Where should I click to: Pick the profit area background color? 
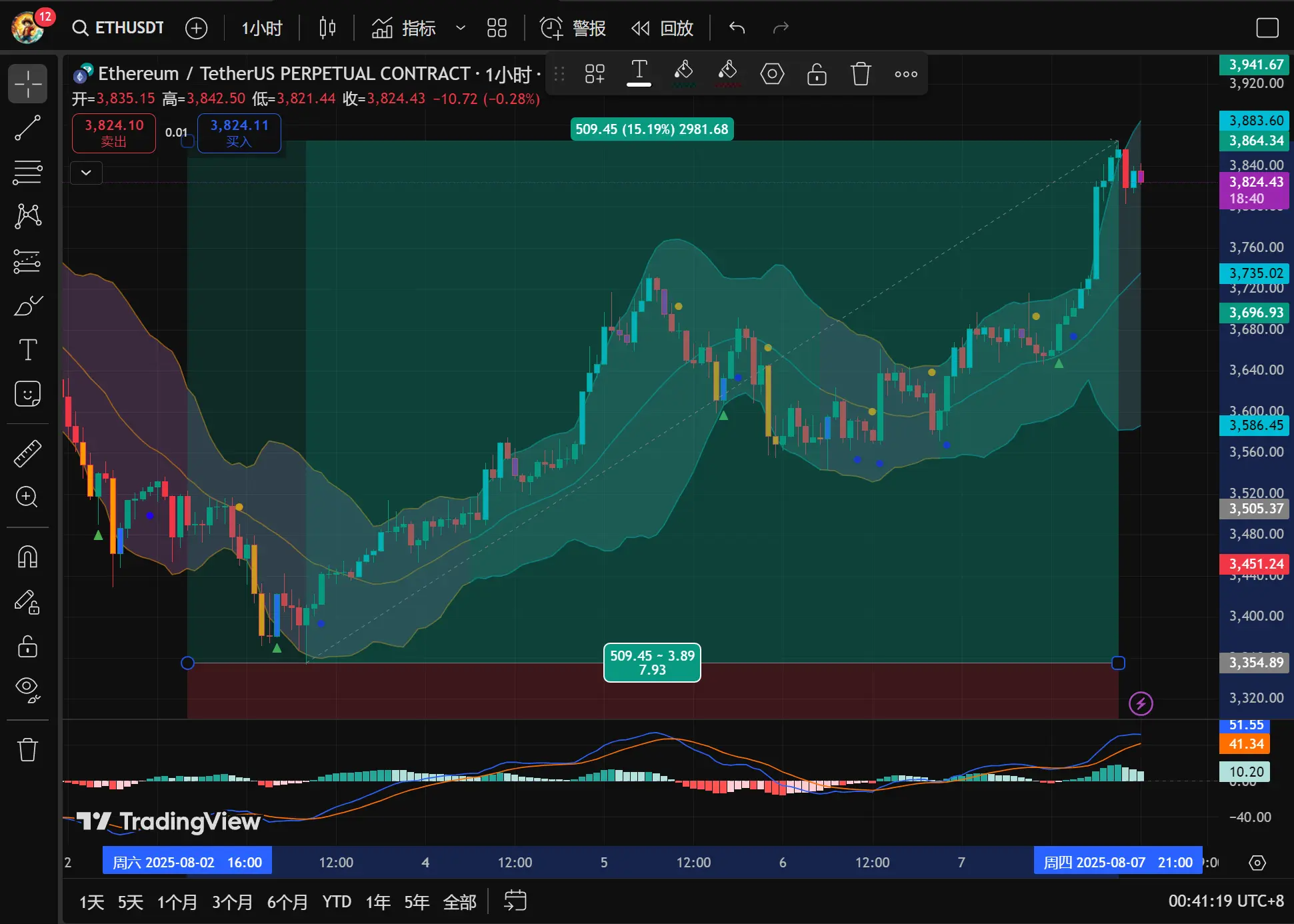(683, 73)
